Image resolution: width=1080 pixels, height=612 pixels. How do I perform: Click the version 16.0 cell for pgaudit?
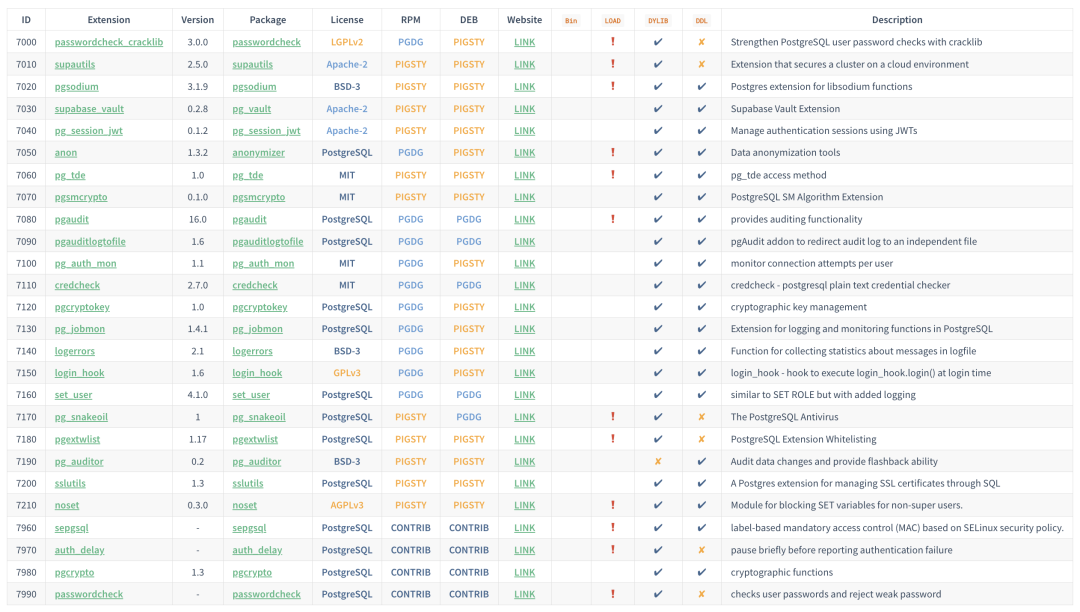tap(198, 219)
